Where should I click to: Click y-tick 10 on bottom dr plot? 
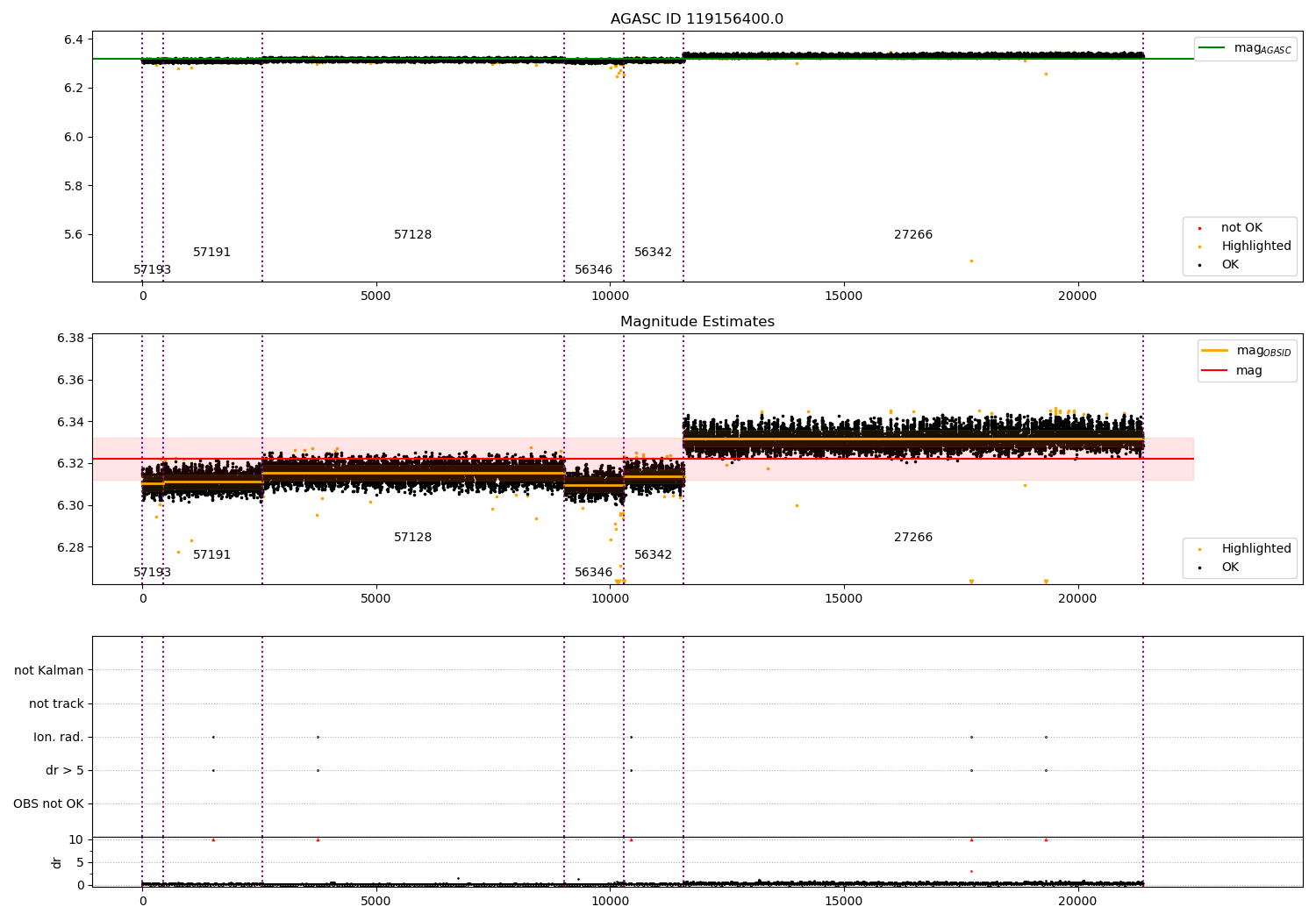76,839
